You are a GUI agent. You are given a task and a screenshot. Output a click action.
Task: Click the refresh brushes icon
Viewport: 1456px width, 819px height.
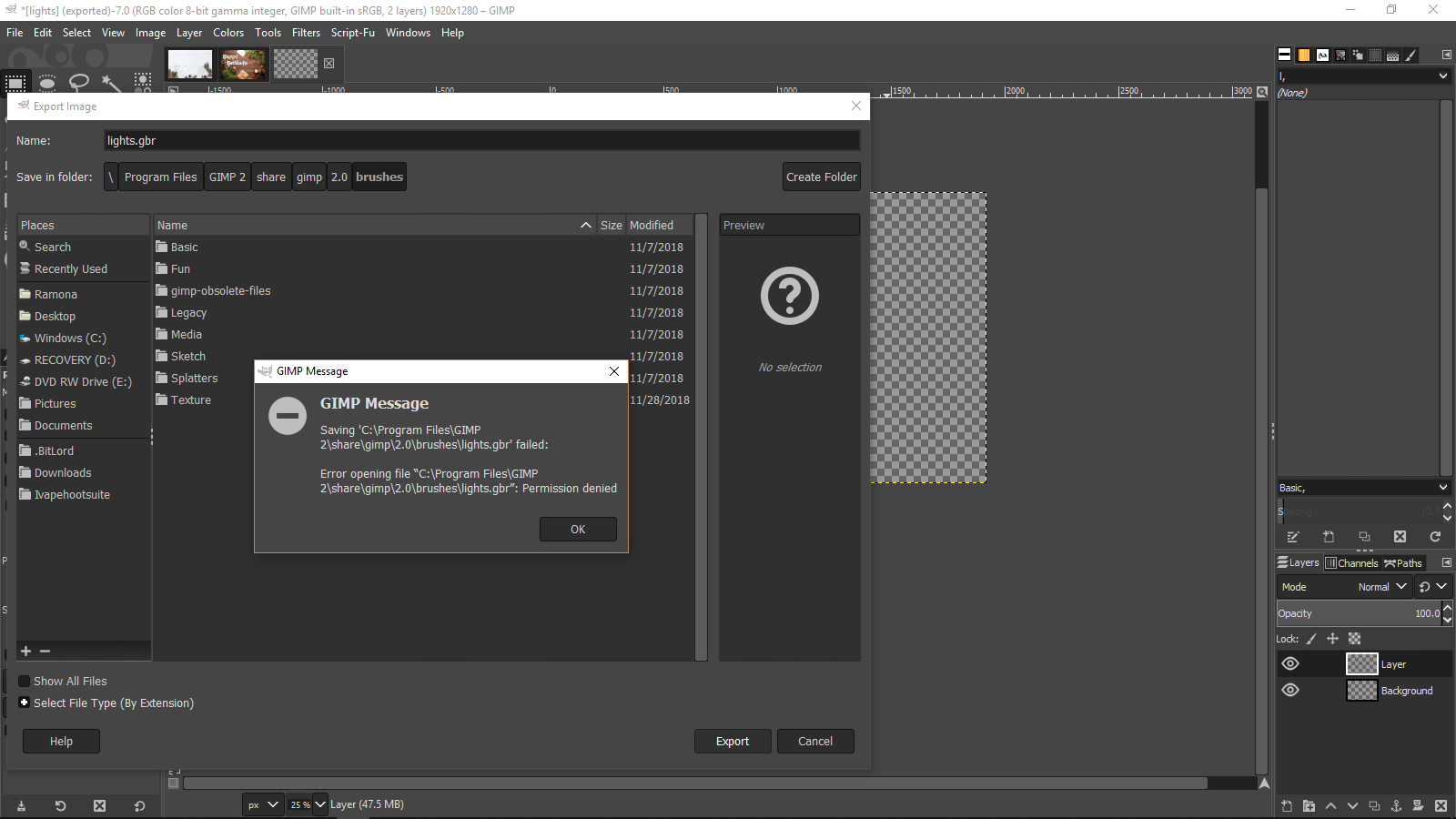(1435, 537)
